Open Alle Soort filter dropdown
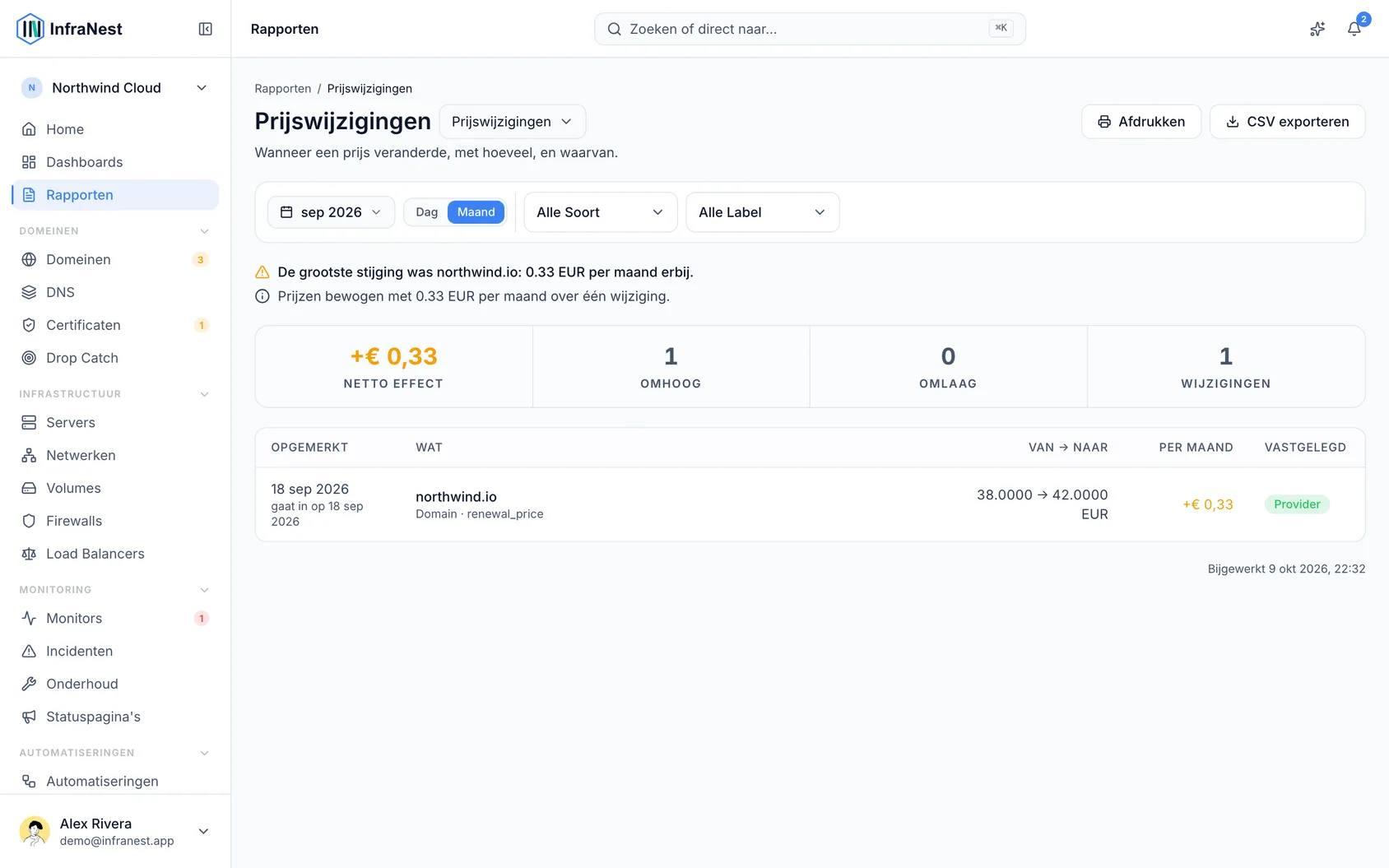This screenshot has height=868, width=1389. [600, 212]
